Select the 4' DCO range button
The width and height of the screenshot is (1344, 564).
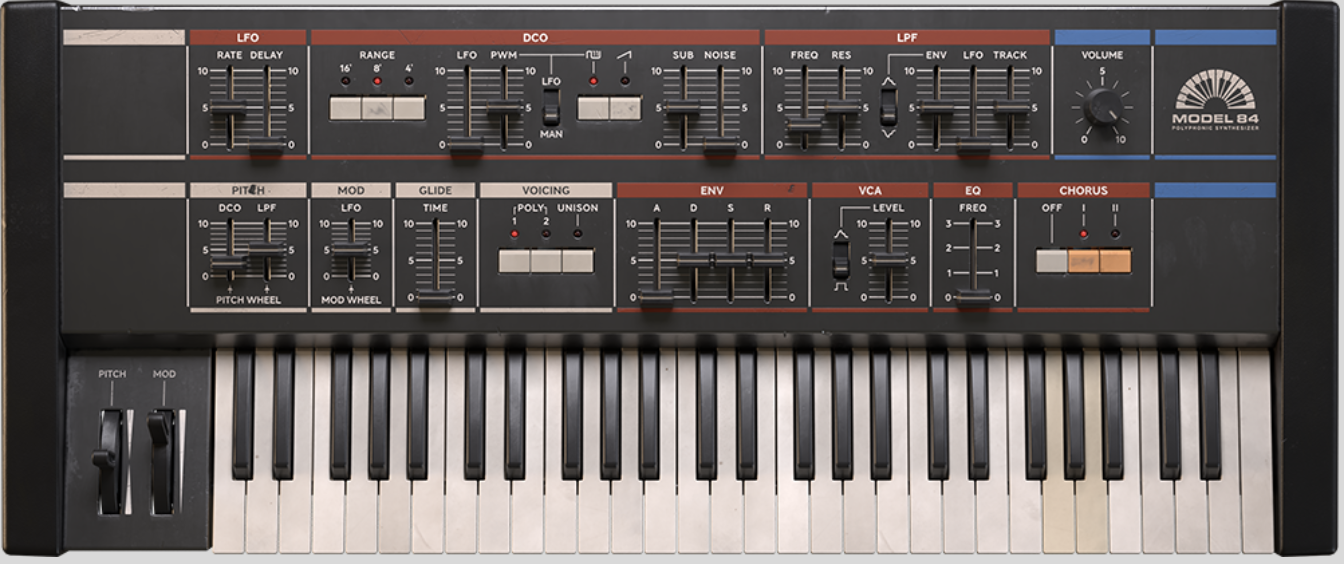point(409,108)
